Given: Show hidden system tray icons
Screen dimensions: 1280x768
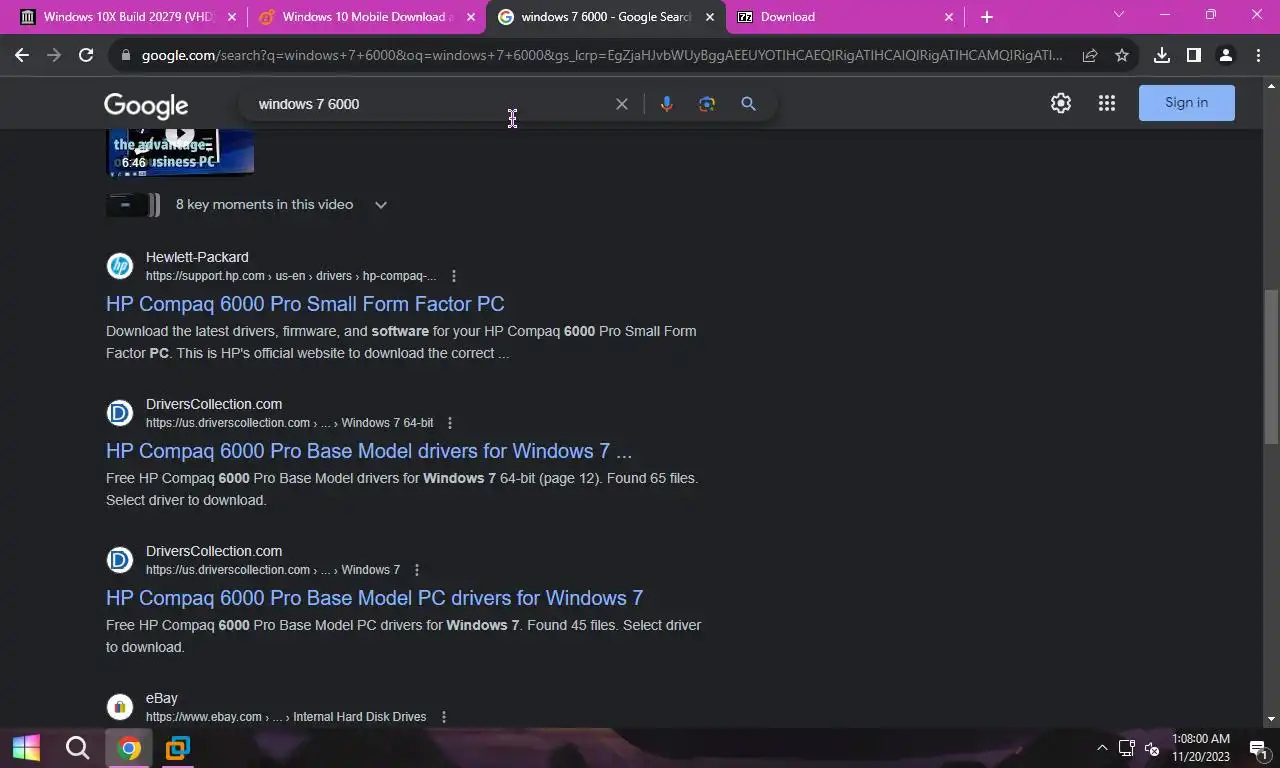Looking at the screenshot, I should [1103, 748].
